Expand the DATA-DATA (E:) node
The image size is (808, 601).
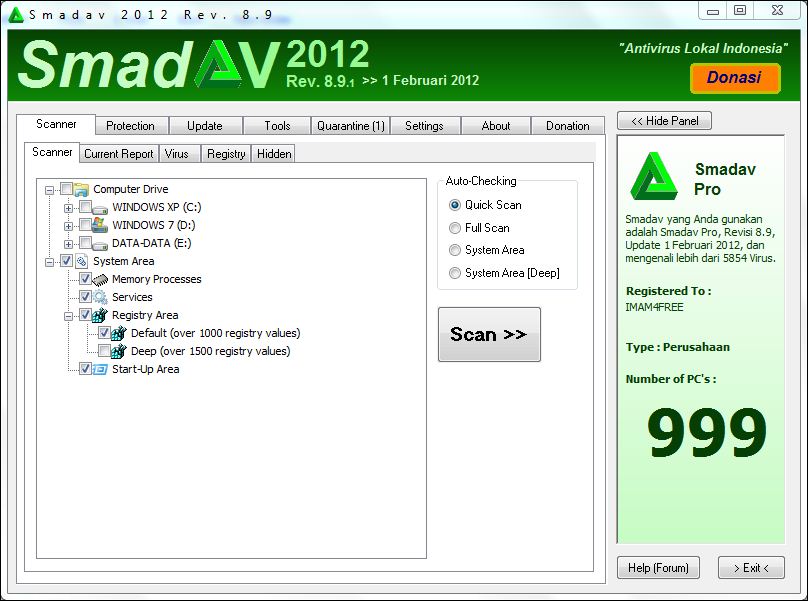pyautogui.click(x=68, y=244)
